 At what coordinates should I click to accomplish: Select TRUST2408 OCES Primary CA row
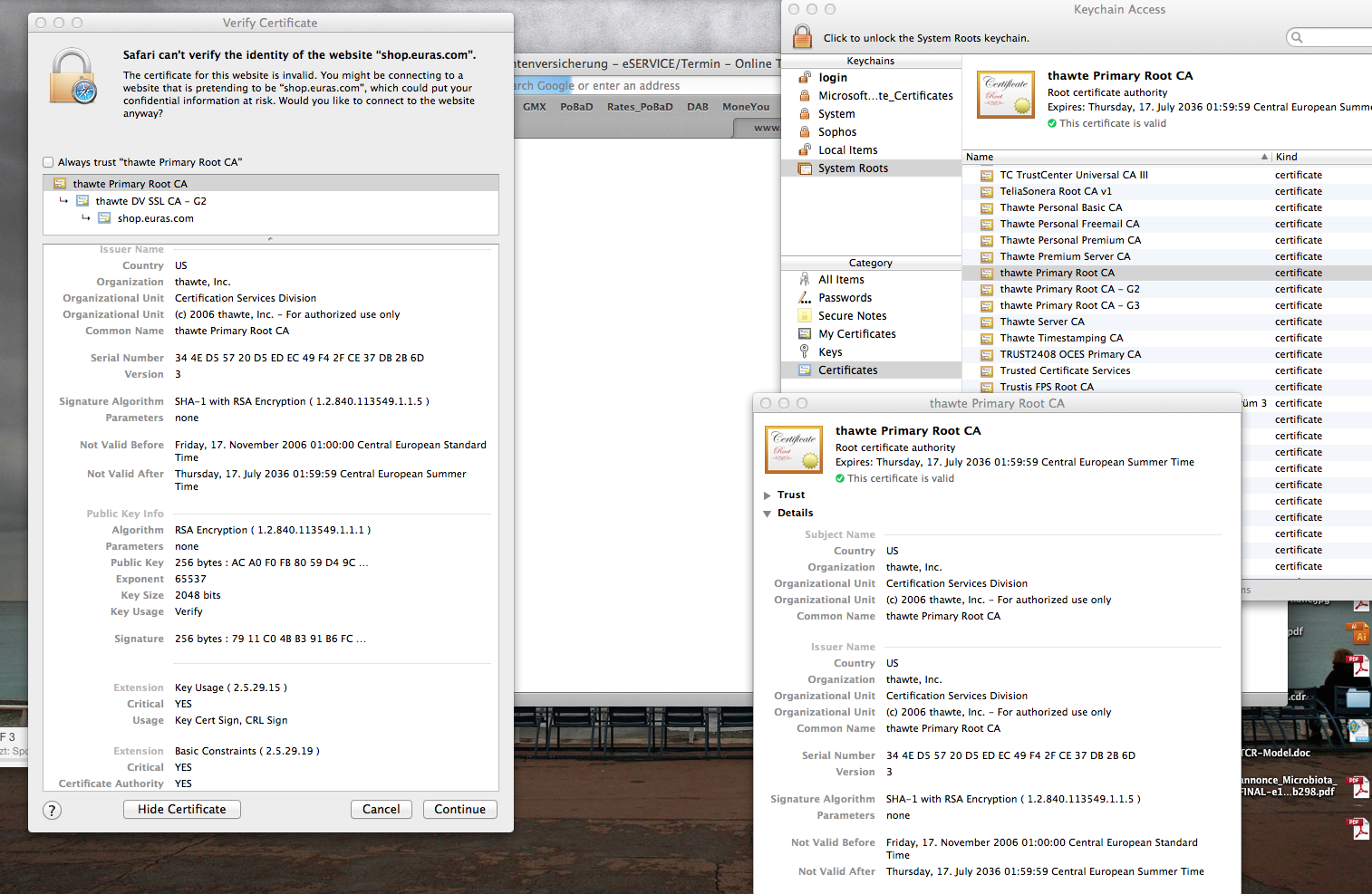tap(1167, 354)
